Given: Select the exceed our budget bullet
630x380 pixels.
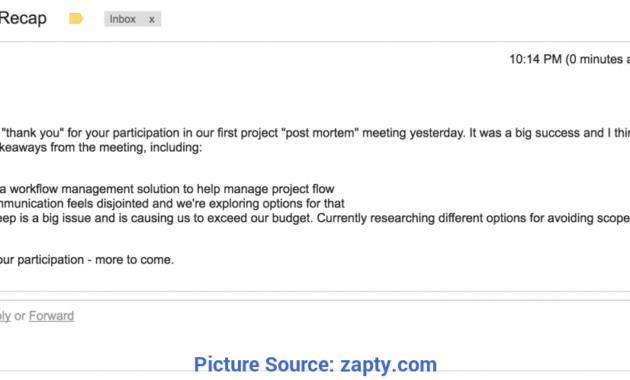Looking at the screenshot, I should [315, 218].
